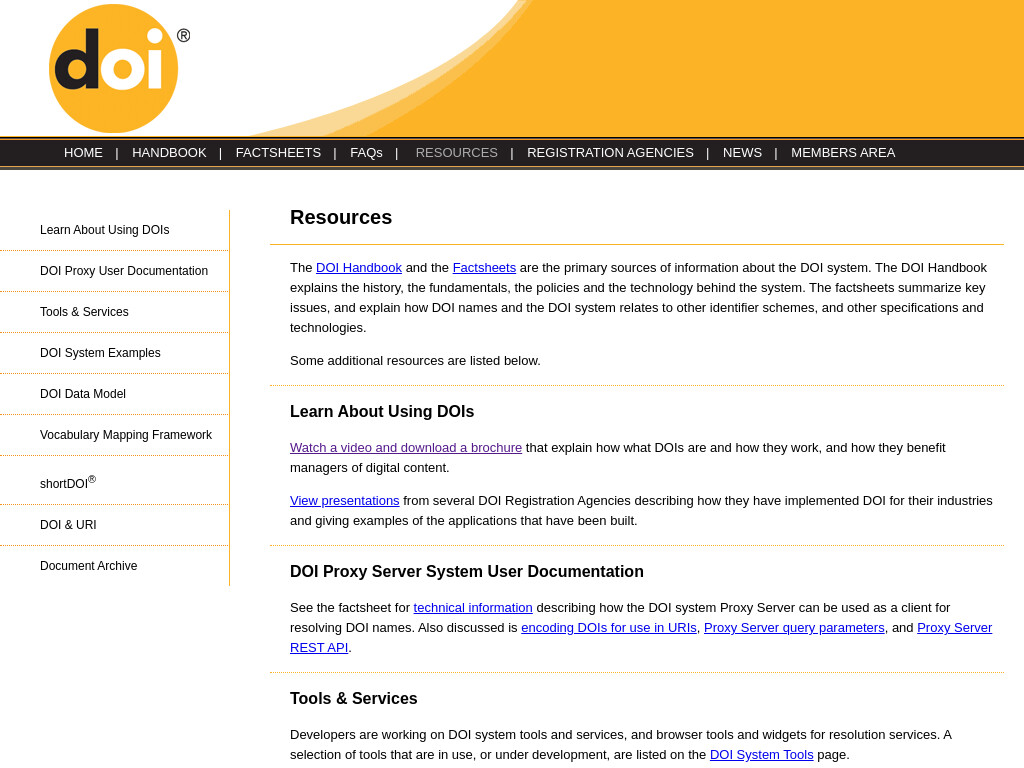Open the HOME menu item
Viewport: 1024px width, 768px height.
pos(83,153)
